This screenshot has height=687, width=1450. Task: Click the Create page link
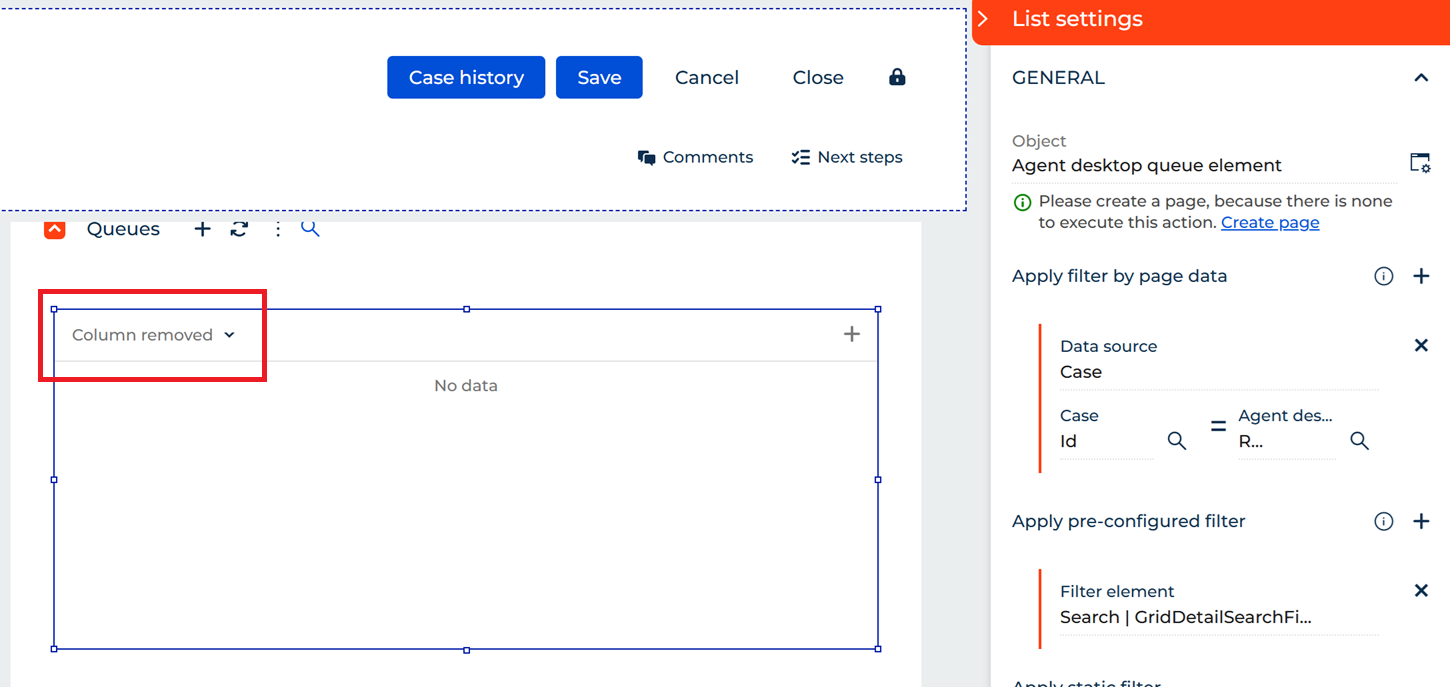click(x=1270, y=222)
